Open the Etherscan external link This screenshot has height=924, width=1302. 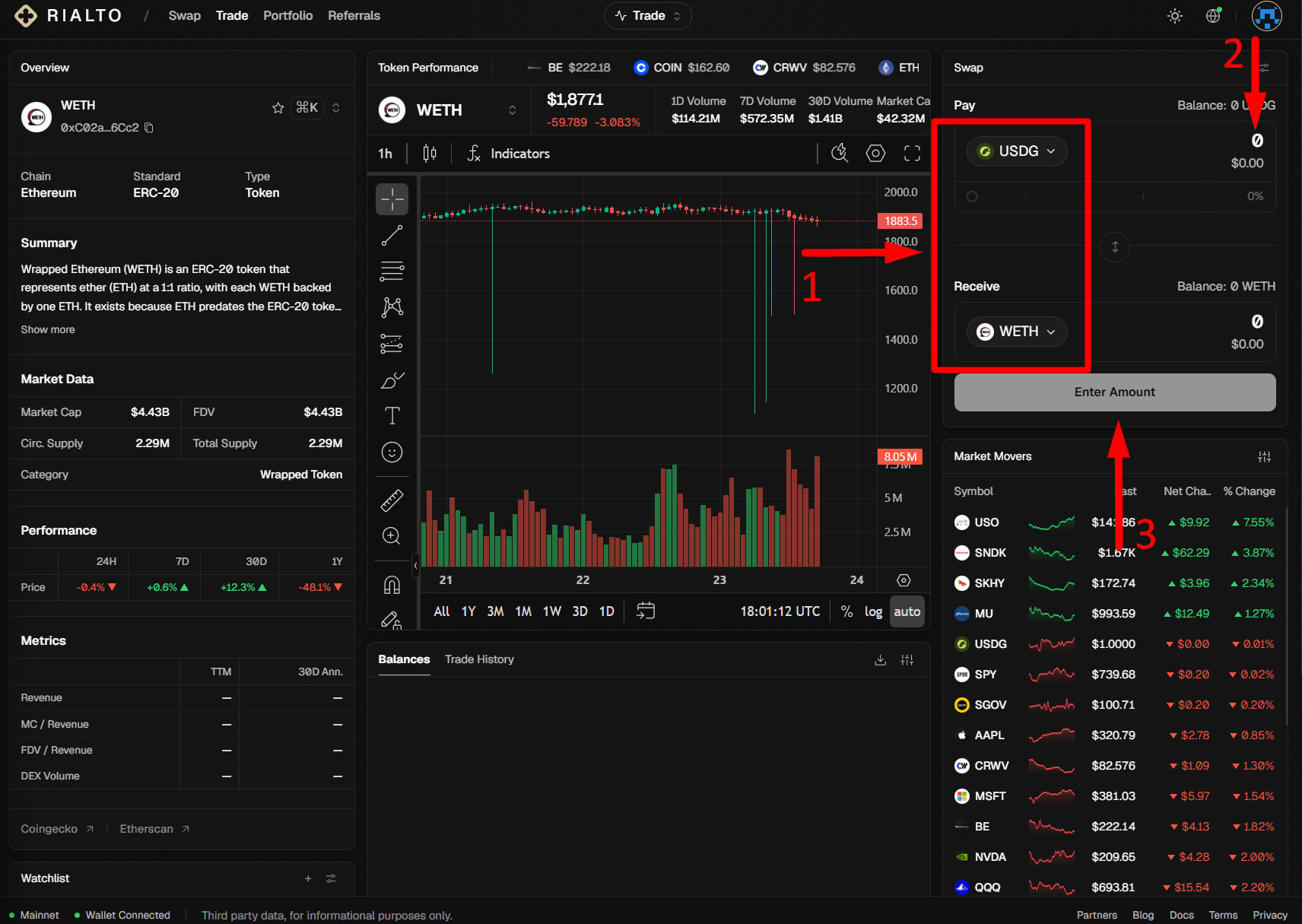(x=154, y=829)
